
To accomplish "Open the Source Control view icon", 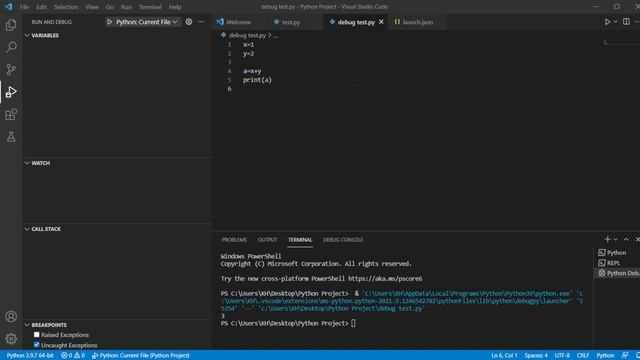I will (x=11, y=69).
